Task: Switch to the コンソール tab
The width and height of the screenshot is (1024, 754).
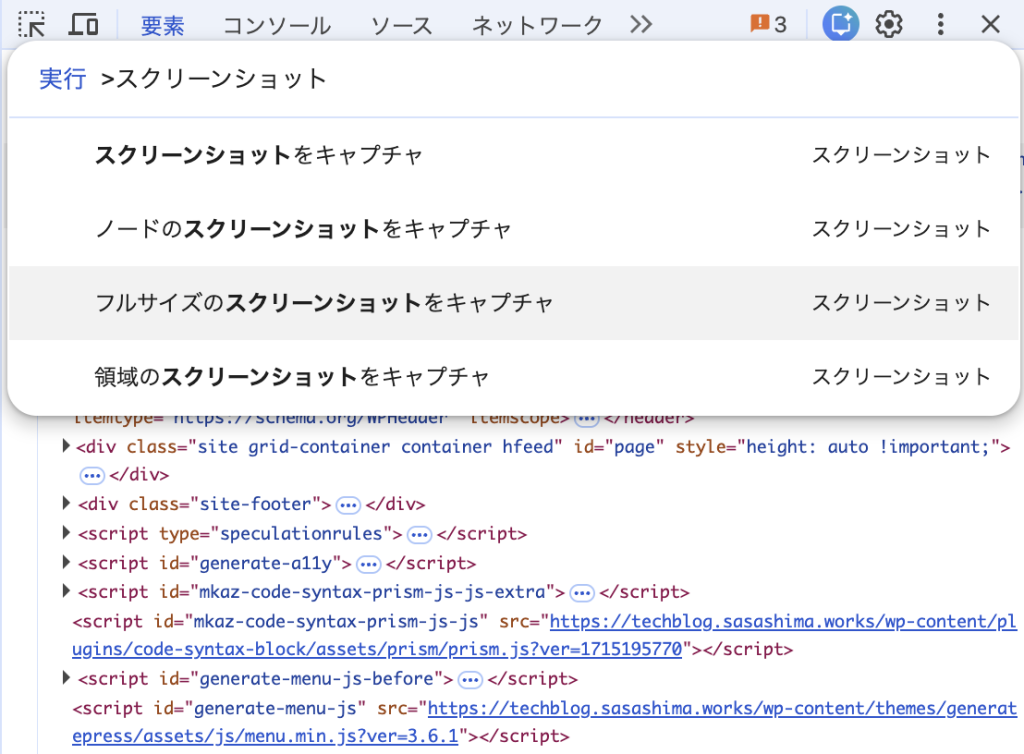Action: click(277, 25)
